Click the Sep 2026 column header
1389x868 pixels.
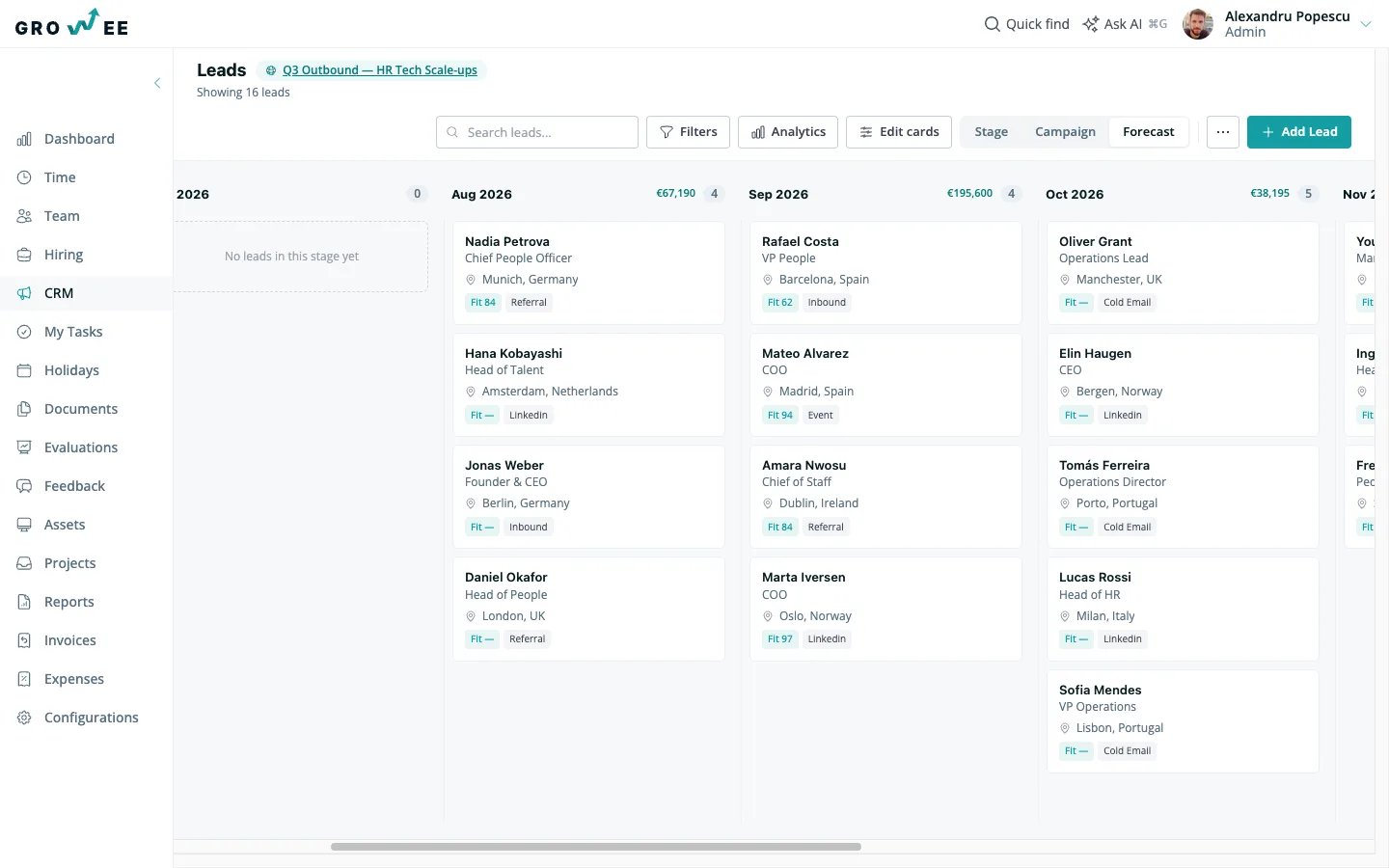tap(777, 194)
